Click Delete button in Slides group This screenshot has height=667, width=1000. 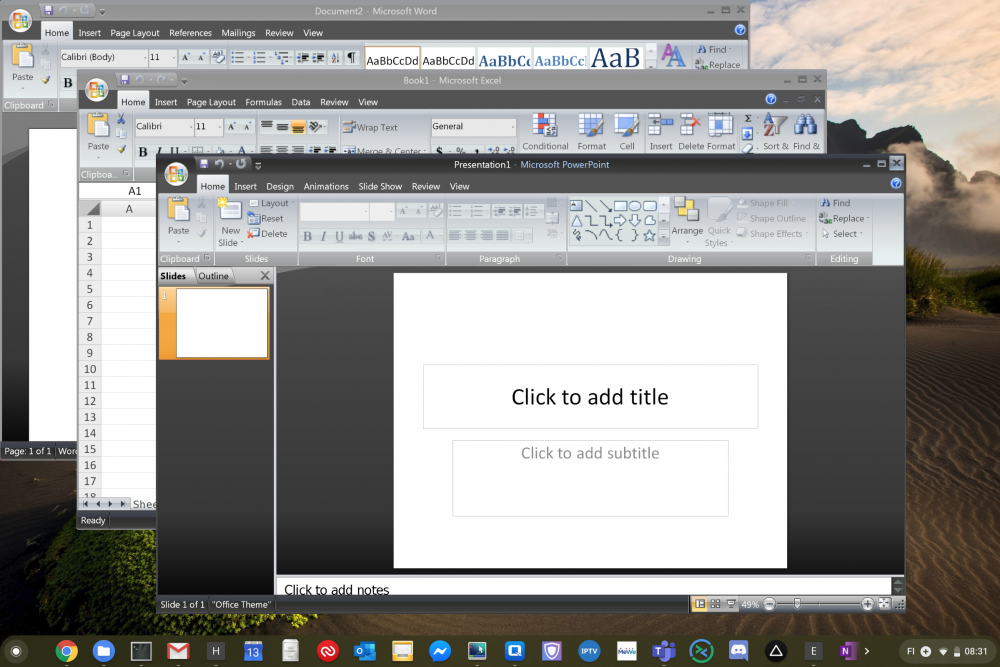point(268,233)
